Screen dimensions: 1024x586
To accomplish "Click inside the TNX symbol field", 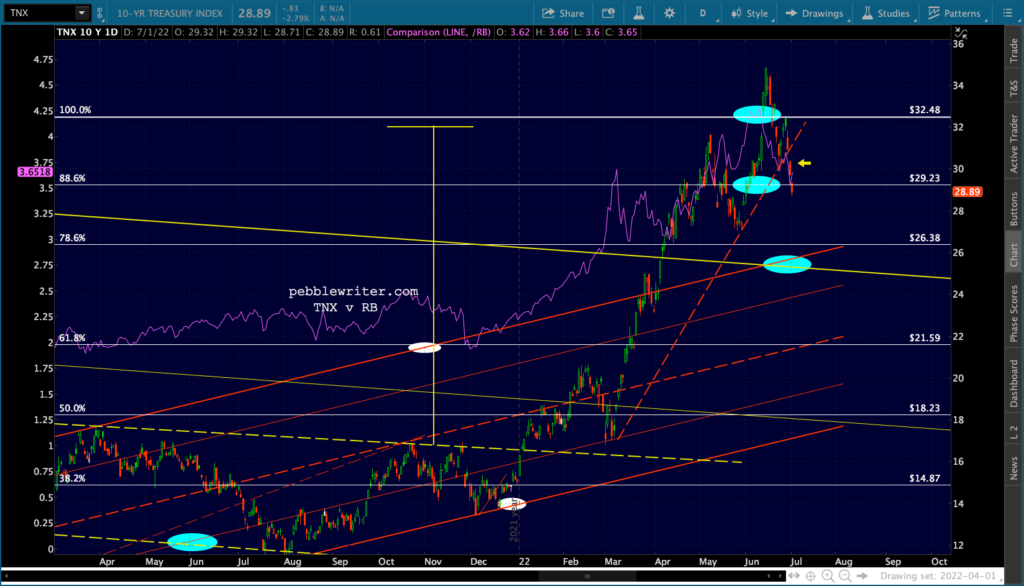I will pos(39,12).
